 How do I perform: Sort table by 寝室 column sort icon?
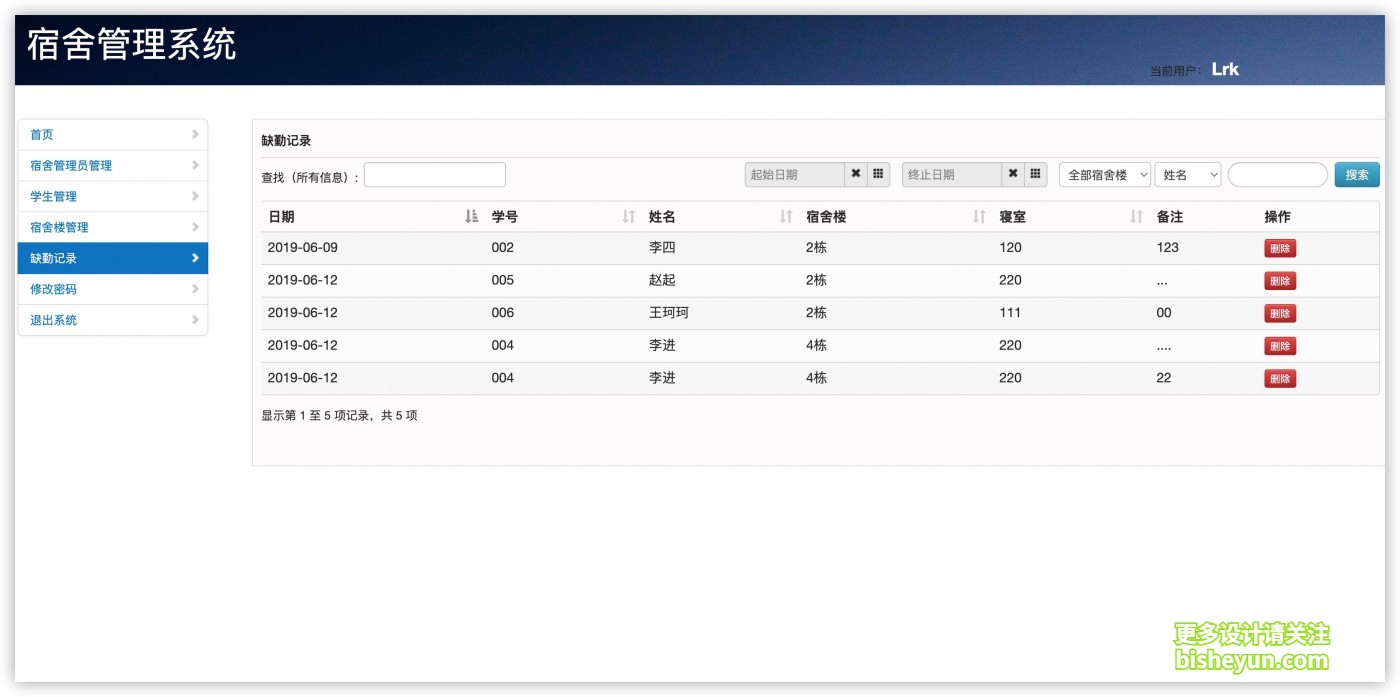(1136, 217)
